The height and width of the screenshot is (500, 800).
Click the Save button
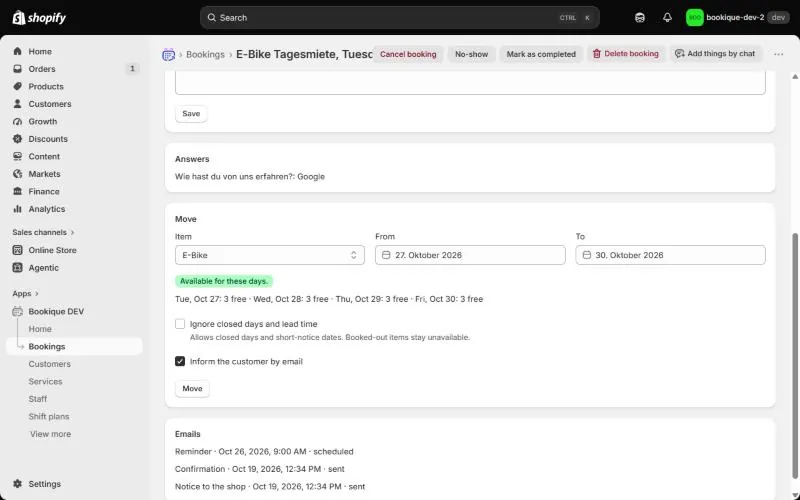pyautogui.click(x=191, y=114)
